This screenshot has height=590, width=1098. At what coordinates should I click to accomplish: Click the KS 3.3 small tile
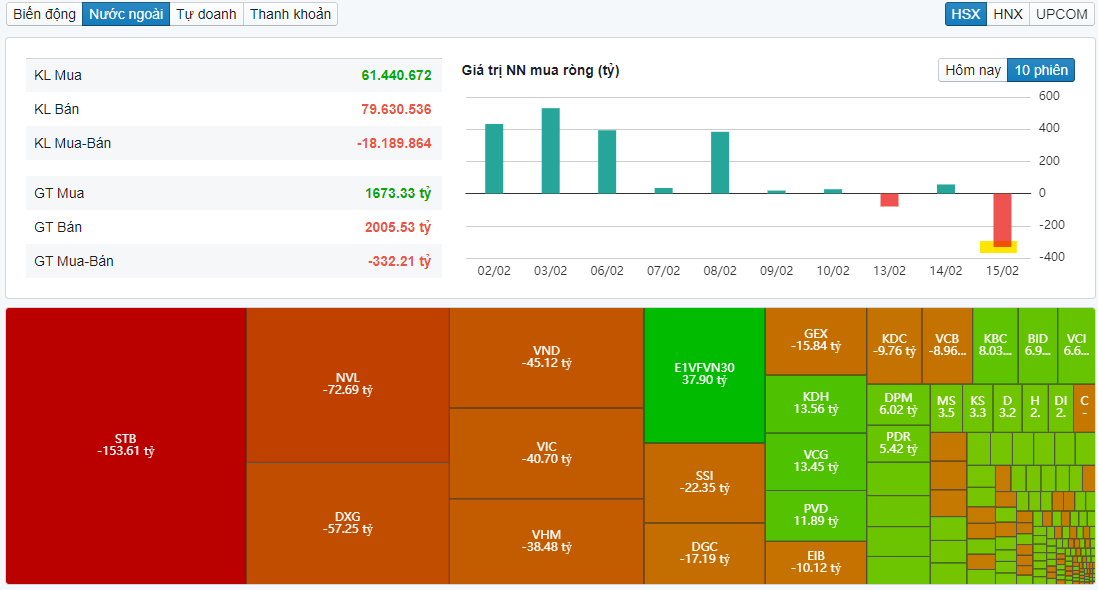(x=978, y=408)
